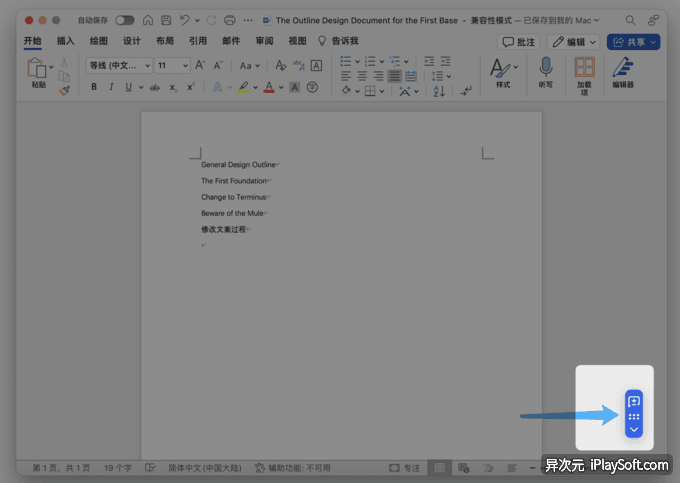Screen dimensions: 680x483
Task: Toggle Underline formatting
Action: 128,87
